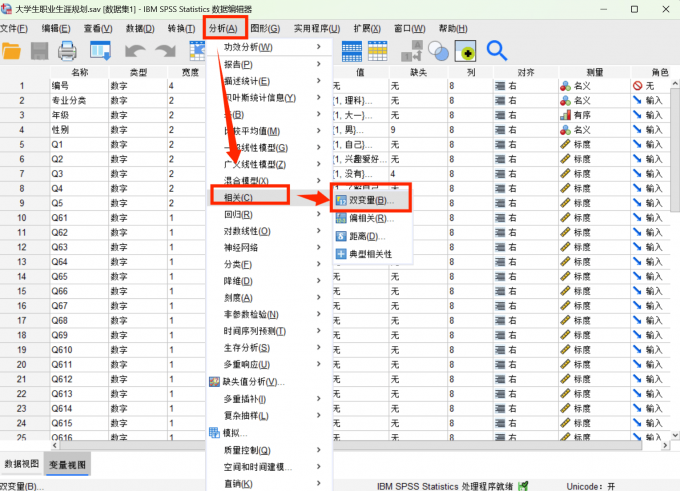Open the 转换(T) menu
Viewport: 680px width, 491px height.
click(x=181, y=29)
